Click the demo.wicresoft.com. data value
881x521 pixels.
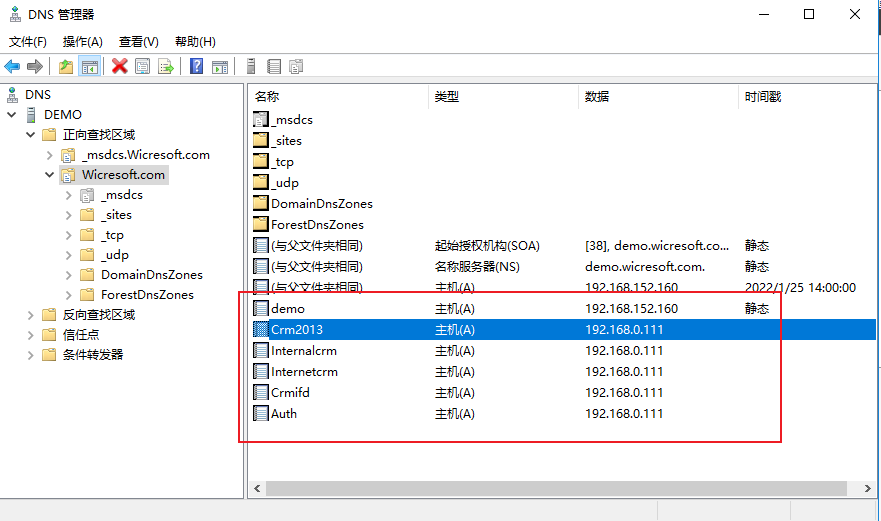click(645, 266)
